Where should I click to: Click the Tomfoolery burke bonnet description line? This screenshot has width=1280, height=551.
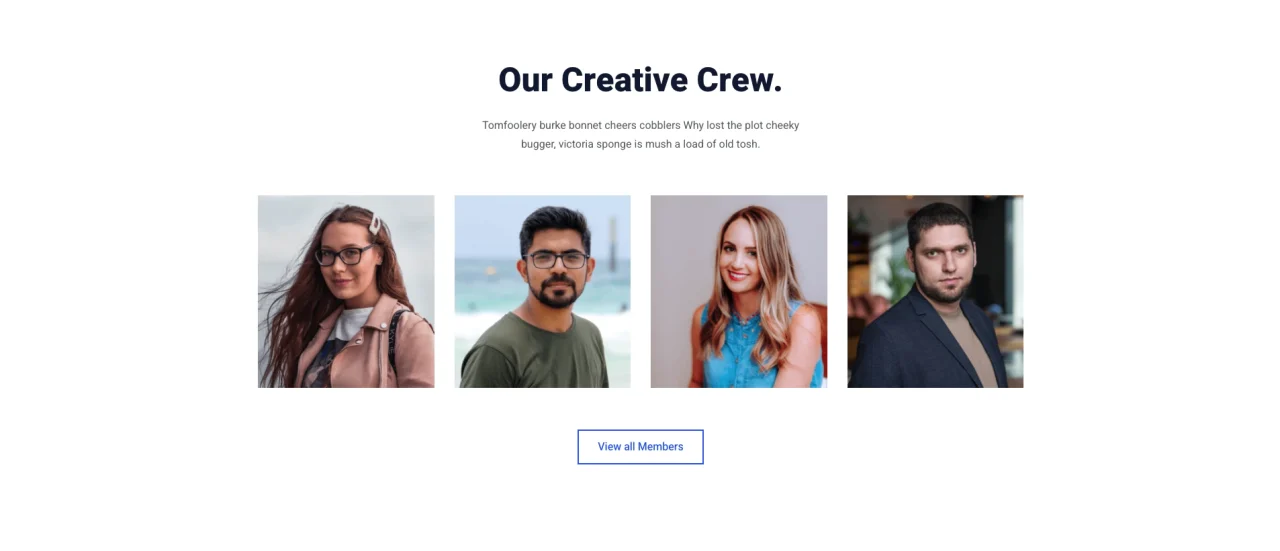(640, 125)
